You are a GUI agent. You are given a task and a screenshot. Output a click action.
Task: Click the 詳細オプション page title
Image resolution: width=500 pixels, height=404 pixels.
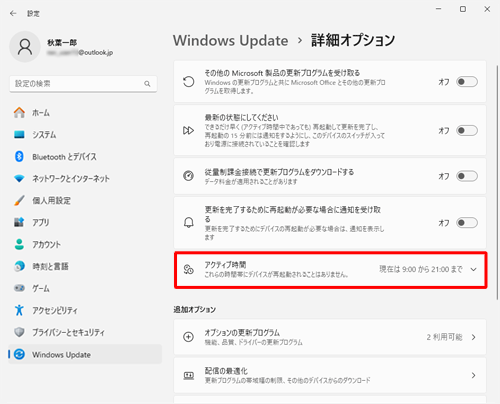tap(353, 40)
